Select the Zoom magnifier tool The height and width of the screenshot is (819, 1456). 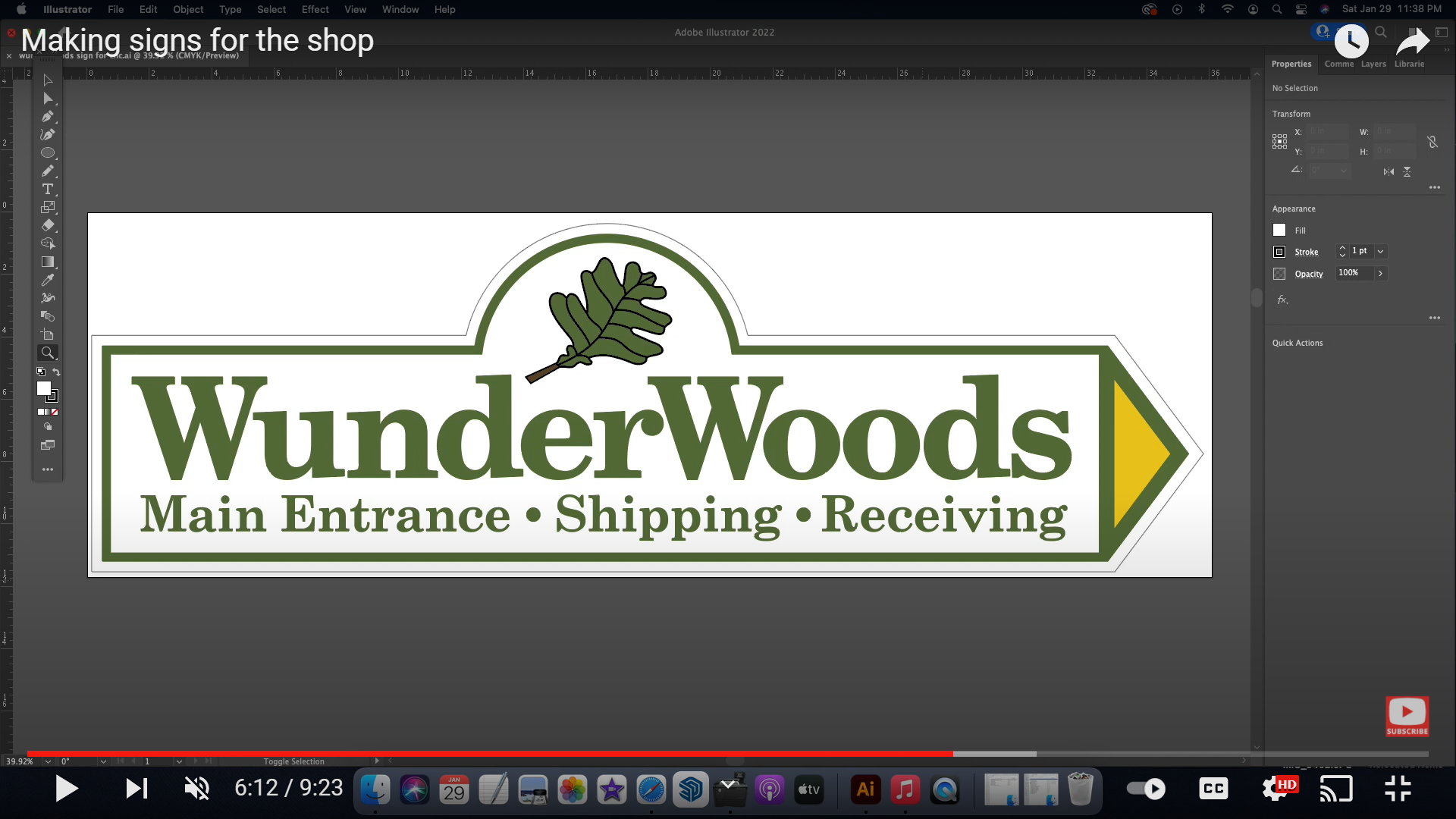[48, 353]
